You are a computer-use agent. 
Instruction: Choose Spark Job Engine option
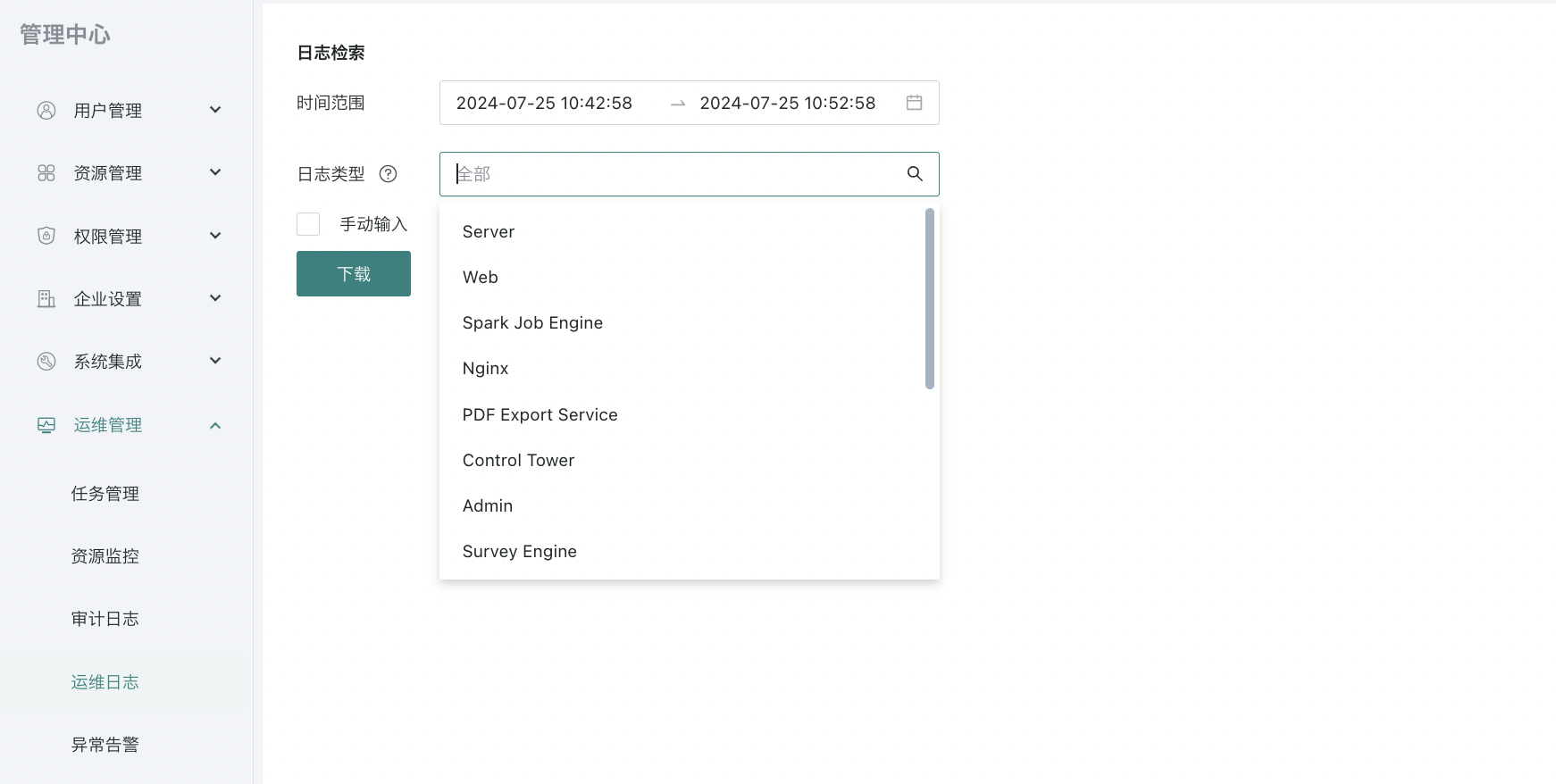click(x=682, y=322)
